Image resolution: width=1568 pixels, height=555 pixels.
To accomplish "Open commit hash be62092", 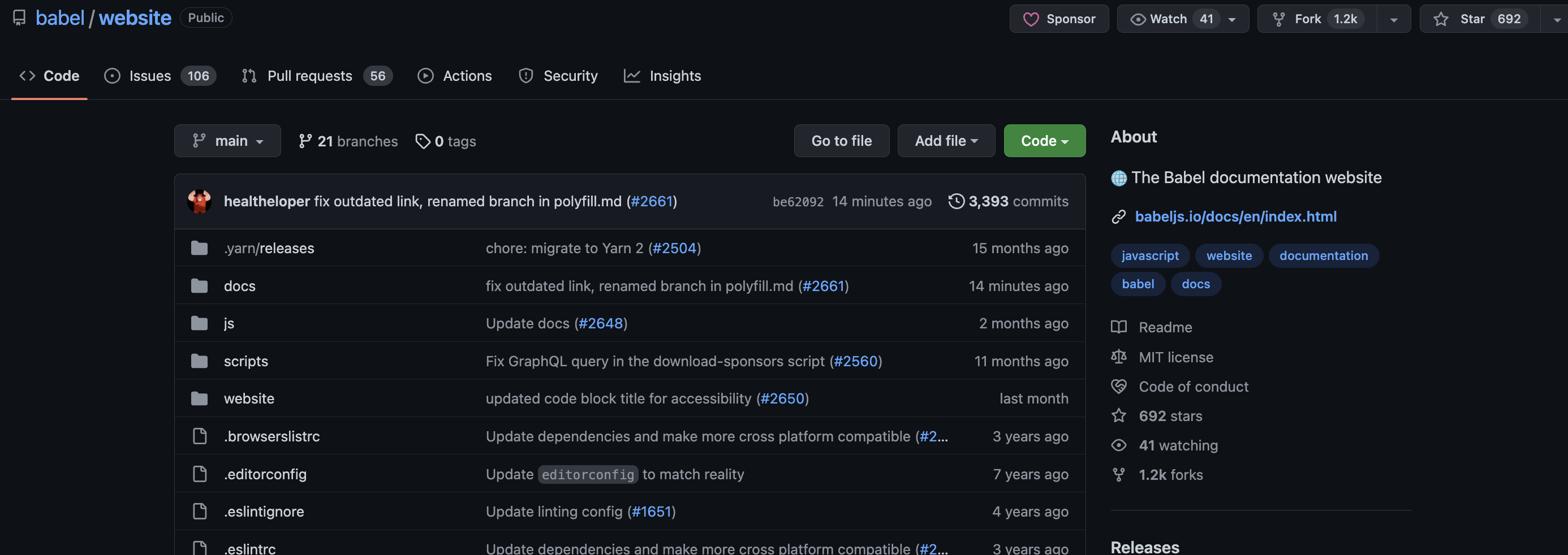I will pos(798,202).
